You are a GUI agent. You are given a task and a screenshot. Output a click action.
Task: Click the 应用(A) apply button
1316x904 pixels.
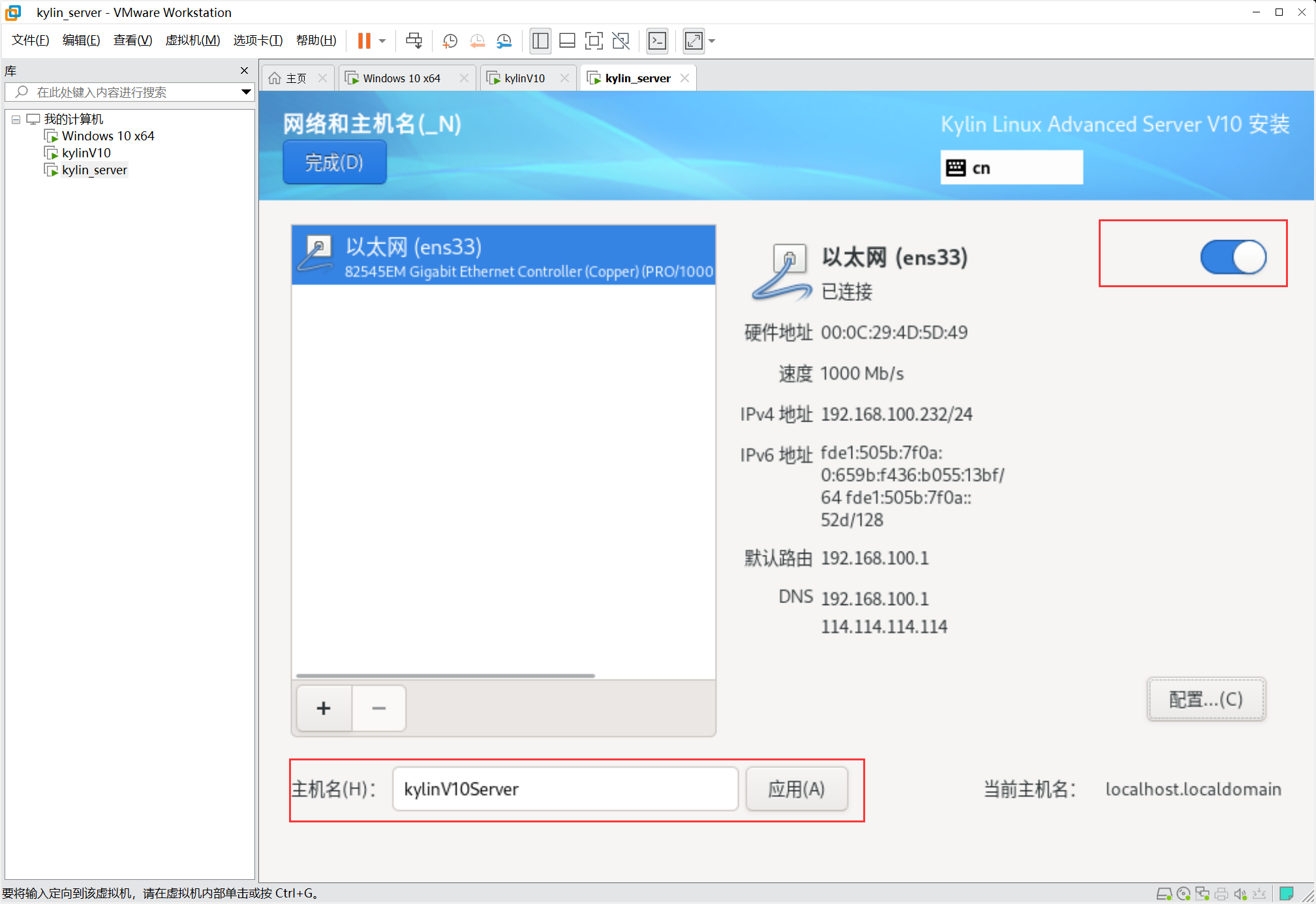pos(797,789)
